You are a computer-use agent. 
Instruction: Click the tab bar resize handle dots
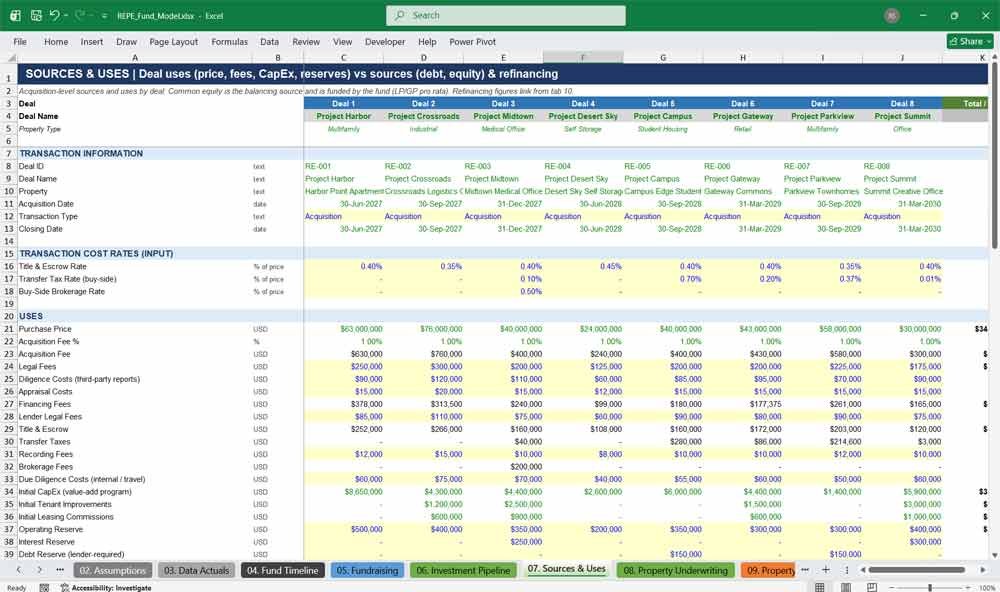pos(847,570)
